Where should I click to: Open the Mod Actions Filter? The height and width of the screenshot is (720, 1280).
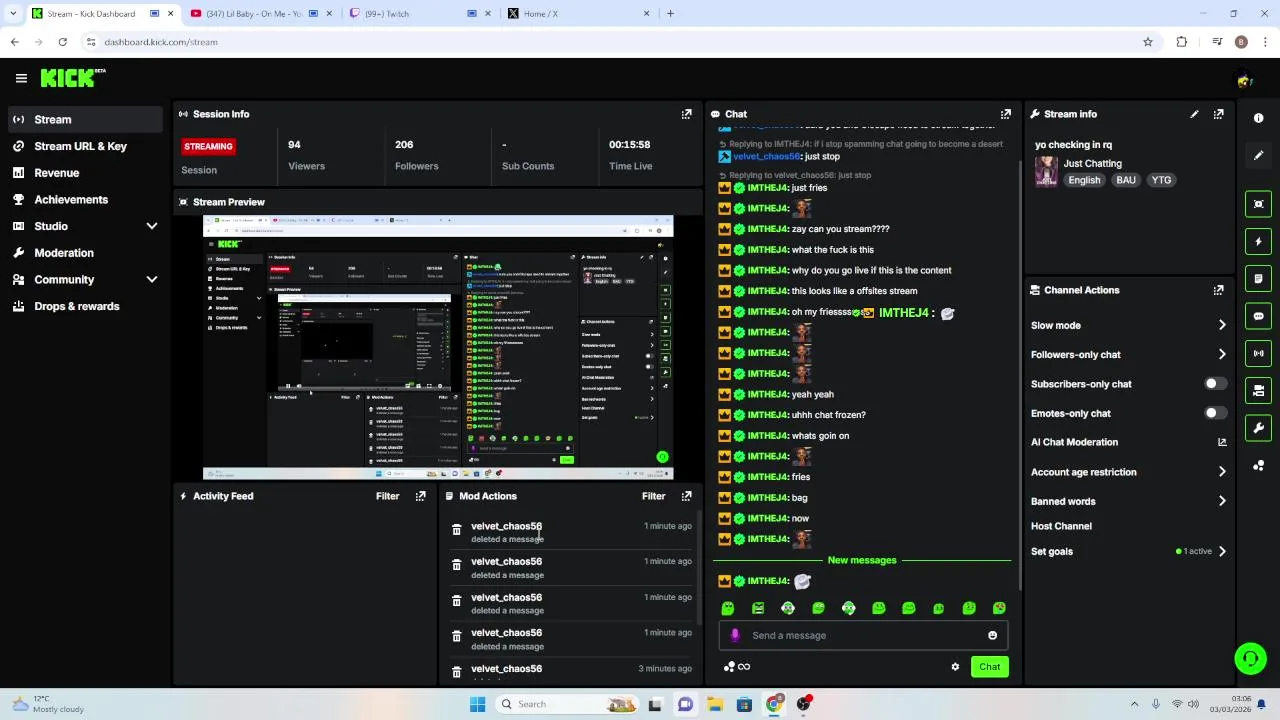click(653, 496)
